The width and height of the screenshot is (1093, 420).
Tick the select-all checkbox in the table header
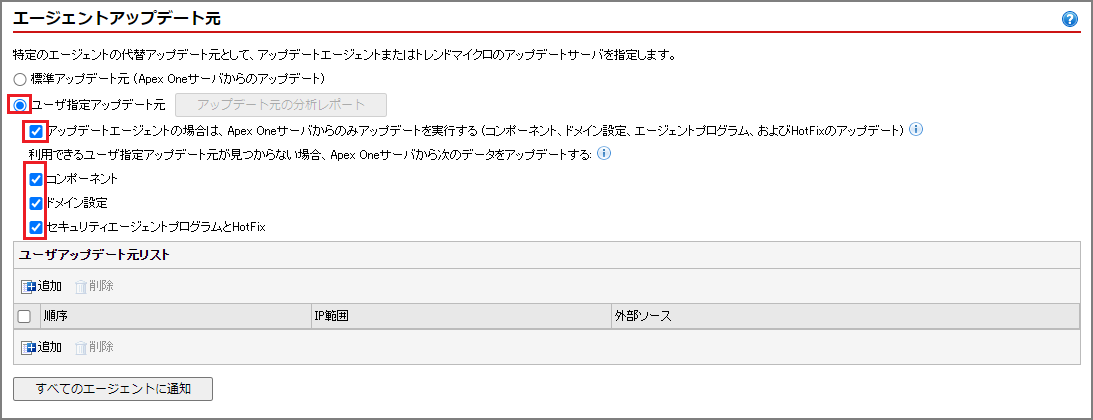coord(24,317)
